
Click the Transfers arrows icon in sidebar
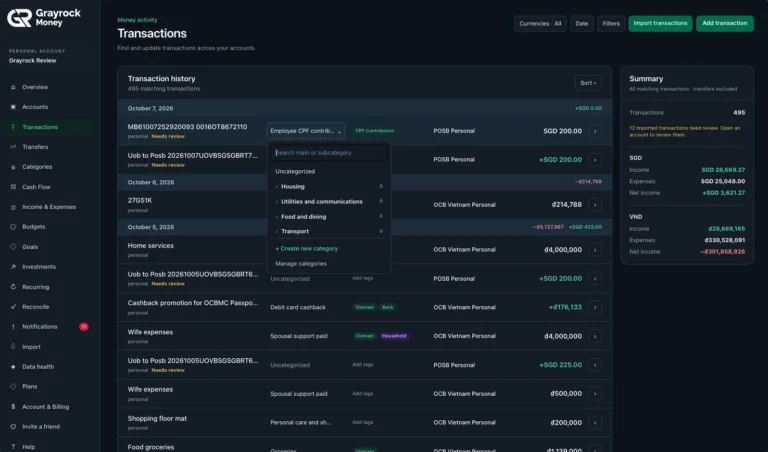(13, 147)
